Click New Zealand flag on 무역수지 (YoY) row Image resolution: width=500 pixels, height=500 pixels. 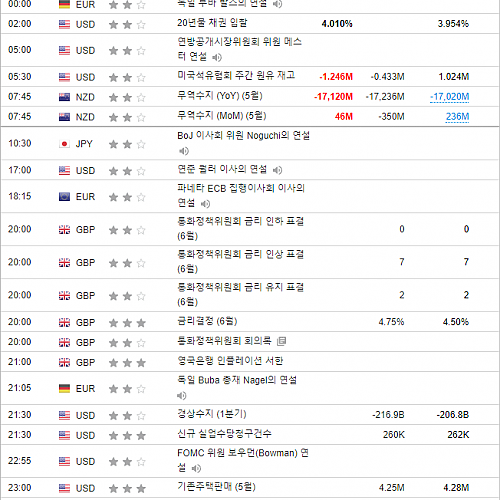[x=64, y=97]
